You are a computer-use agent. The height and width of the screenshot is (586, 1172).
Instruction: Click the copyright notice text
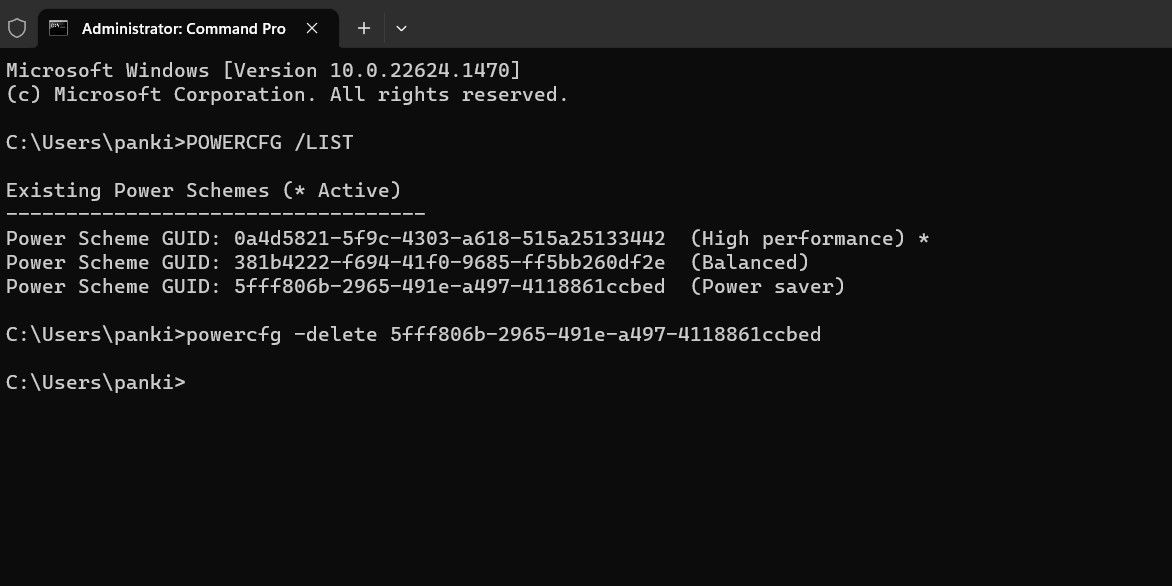pyautogui.click(x=283, y=94)
